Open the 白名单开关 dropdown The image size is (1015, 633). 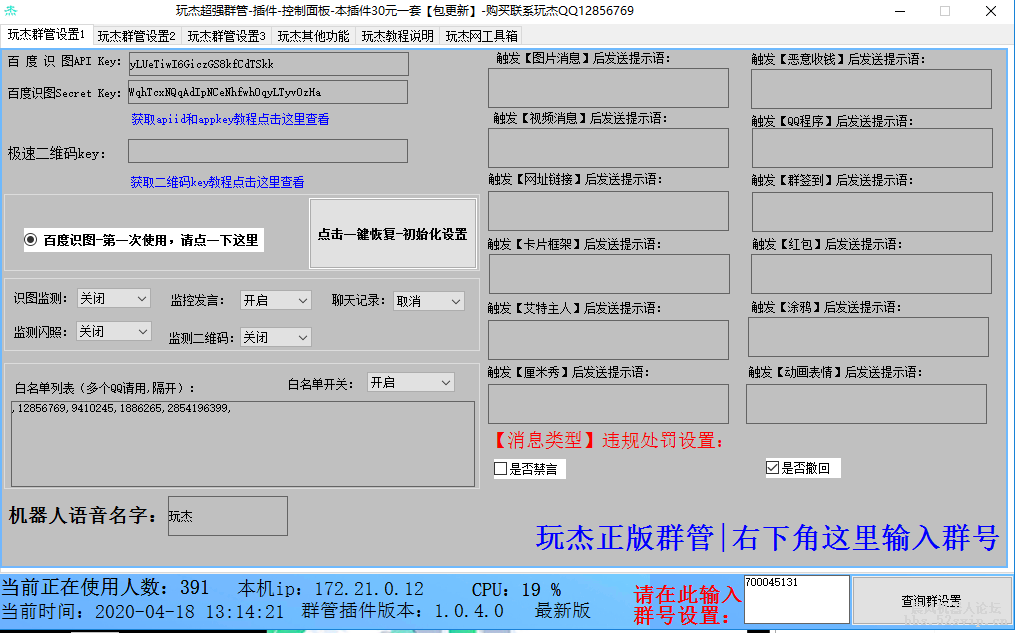(410, 383)
